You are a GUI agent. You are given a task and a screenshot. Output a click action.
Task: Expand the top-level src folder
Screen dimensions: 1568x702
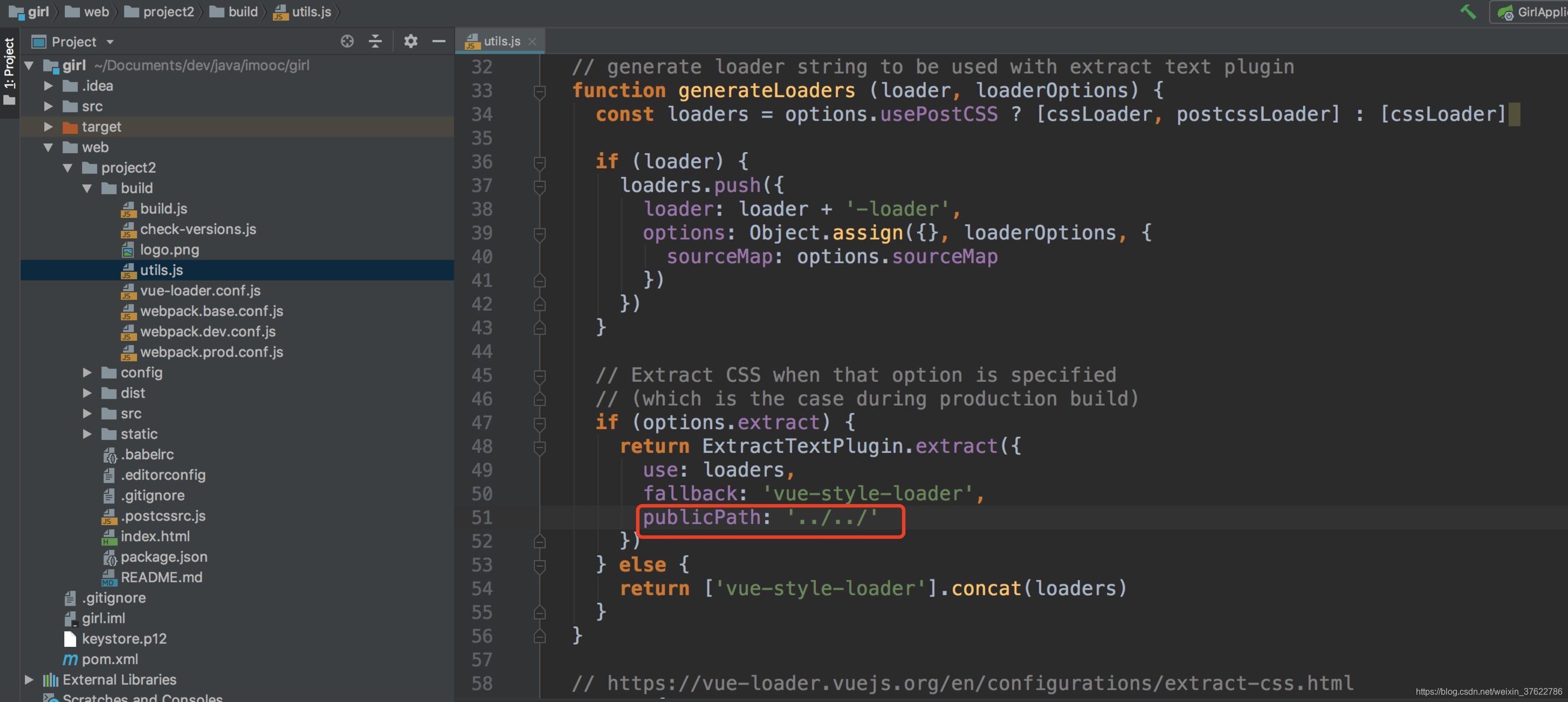[48, 107]
